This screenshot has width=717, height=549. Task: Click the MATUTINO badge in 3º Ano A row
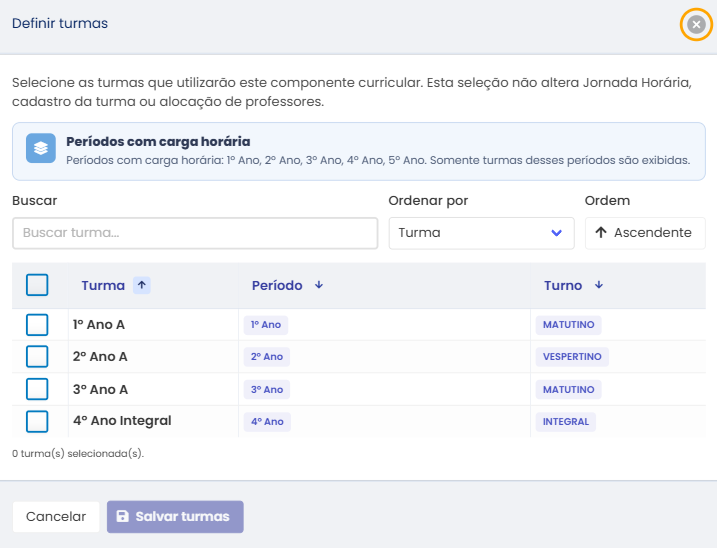568,390
